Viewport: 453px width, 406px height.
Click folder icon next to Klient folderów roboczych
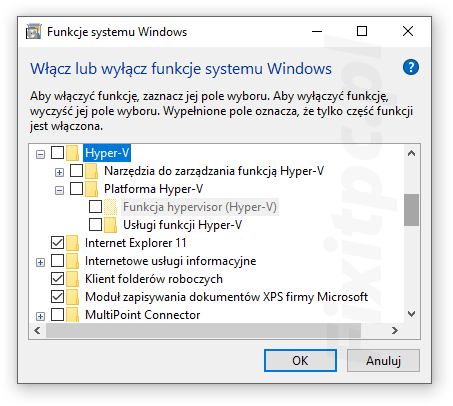[72, 279]
